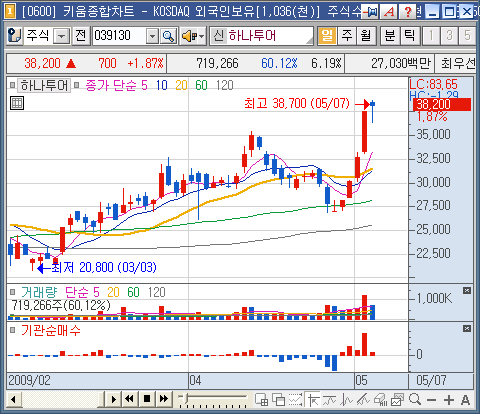Click the plus zoom-in icon
Image resolution: width=480 pixels, height=414 pixels.
tap(449, 399)
